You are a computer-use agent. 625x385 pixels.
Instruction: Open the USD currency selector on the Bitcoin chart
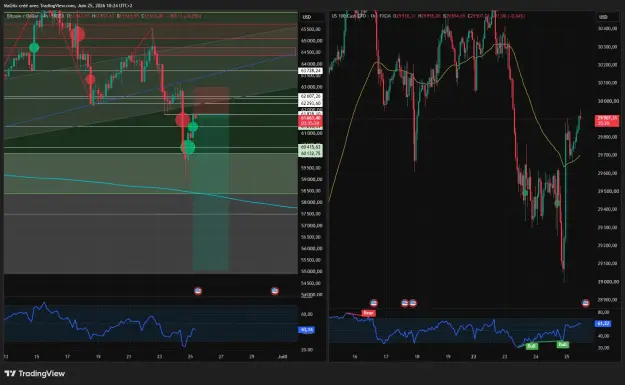click(x=311, y=17)
